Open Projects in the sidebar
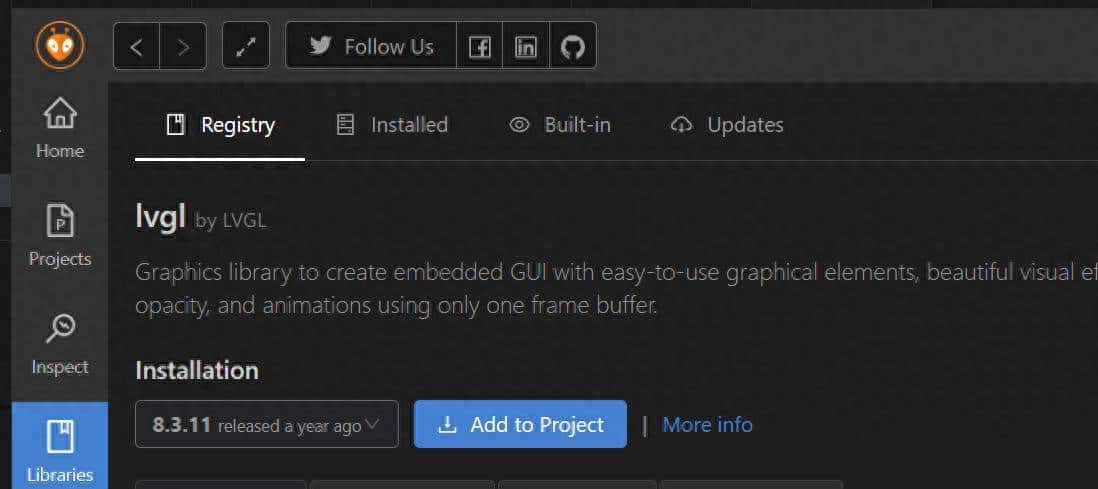This screenshot has height=489, width=1098. tap(60, 237)
